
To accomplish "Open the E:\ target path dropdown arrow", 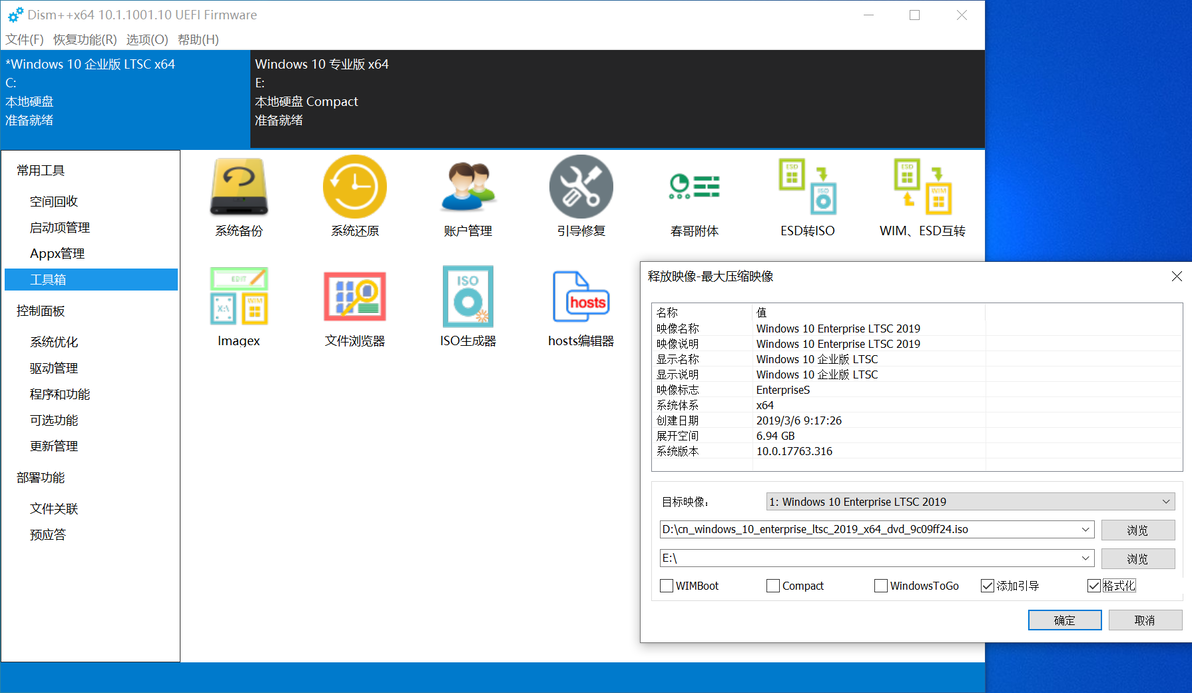I will (x=1085, y=559).
